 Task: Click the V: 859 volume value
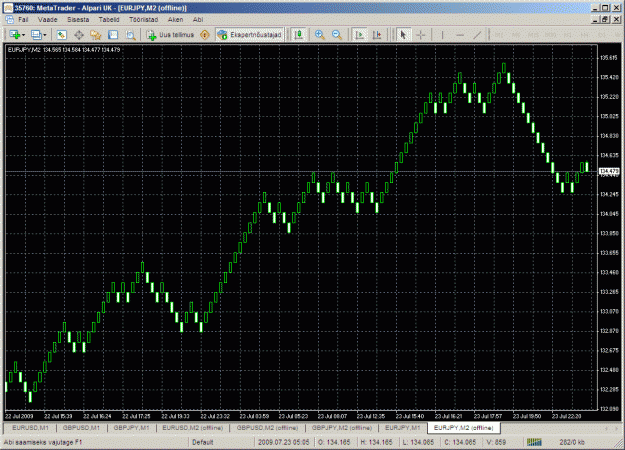[496, 442]
